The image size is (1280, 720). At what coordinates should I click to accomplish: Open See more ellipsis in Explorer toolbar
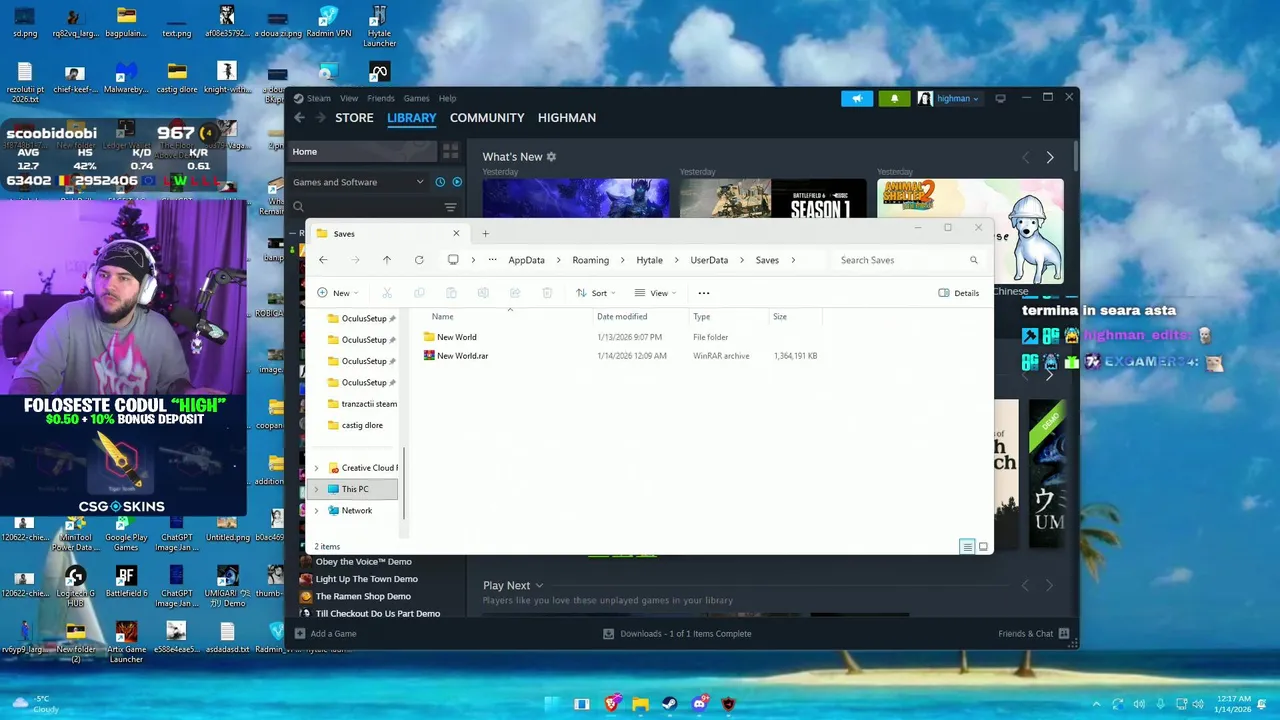pos(704,293)
